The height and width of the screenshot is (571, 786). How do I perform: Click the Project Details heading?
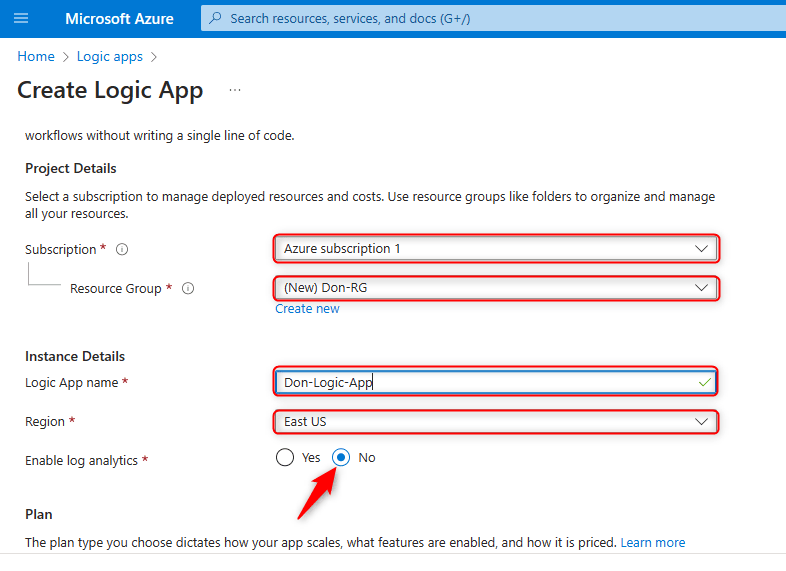tap(71, 168)
